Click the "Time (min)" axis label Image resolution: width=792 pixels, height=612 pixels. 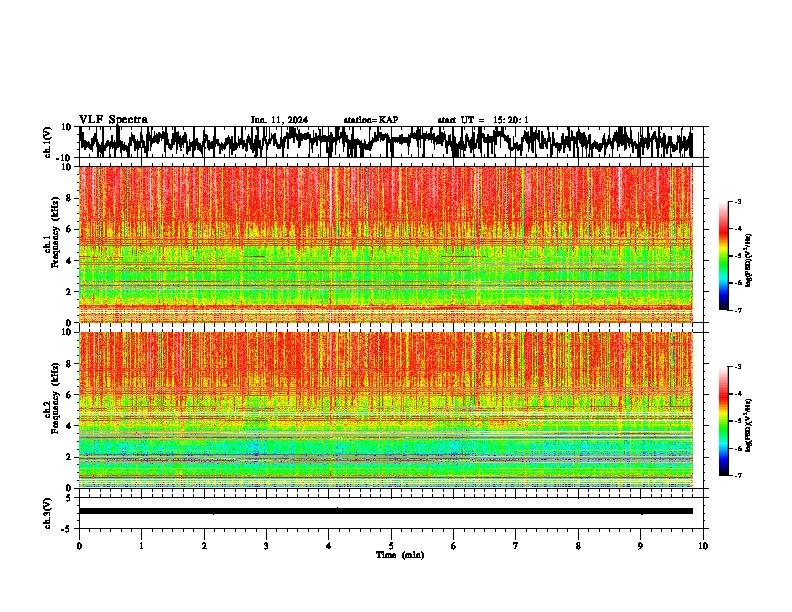400,555
